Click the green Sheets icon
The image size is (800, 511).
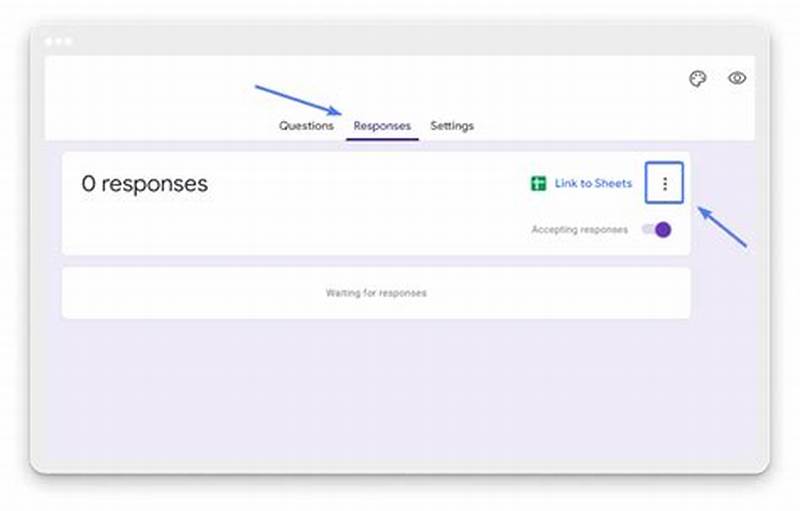[x=538, y=183]
